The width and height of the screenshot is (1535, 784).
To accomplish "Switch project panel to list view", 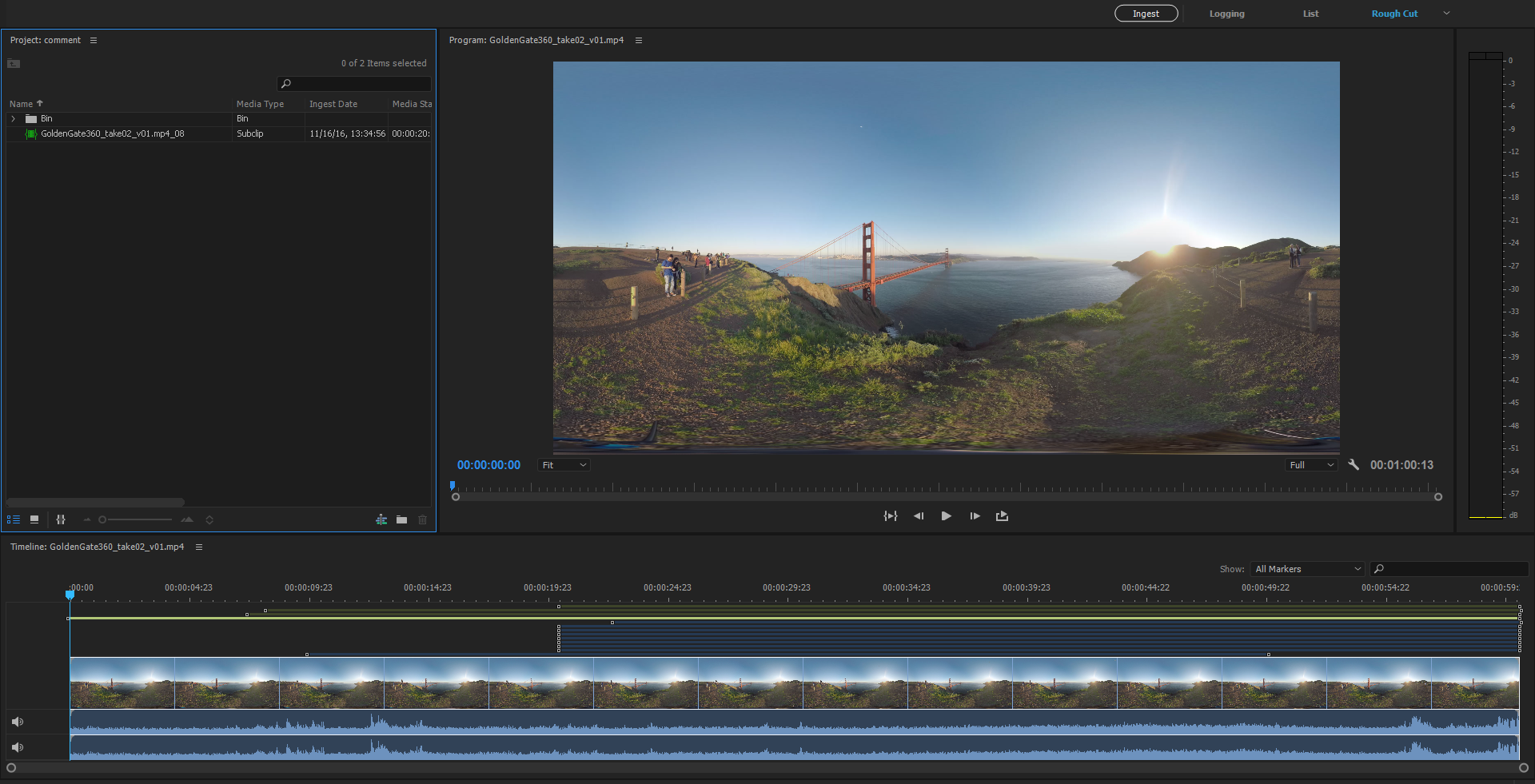I will [14, 519].
